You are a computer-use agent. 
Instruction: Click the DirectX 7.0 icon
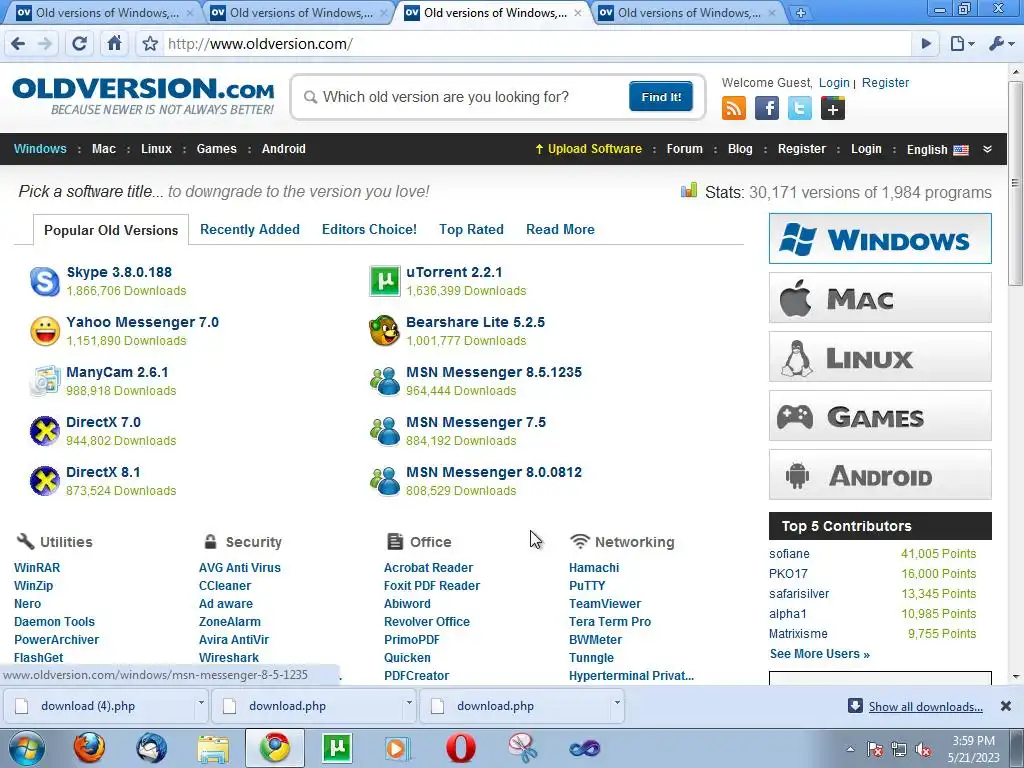44,431
